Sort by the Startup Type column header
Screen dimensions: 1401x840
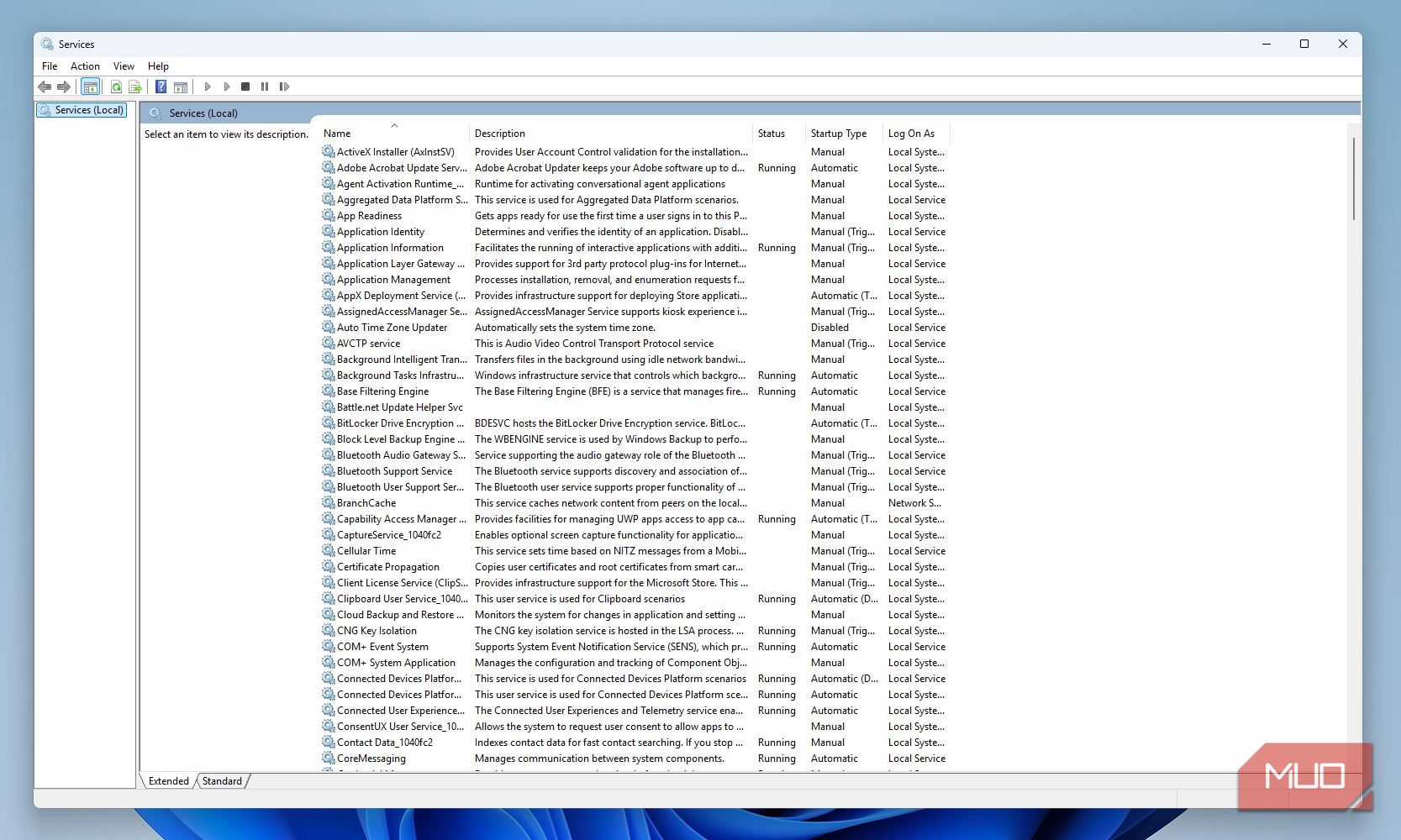[844, 134]
